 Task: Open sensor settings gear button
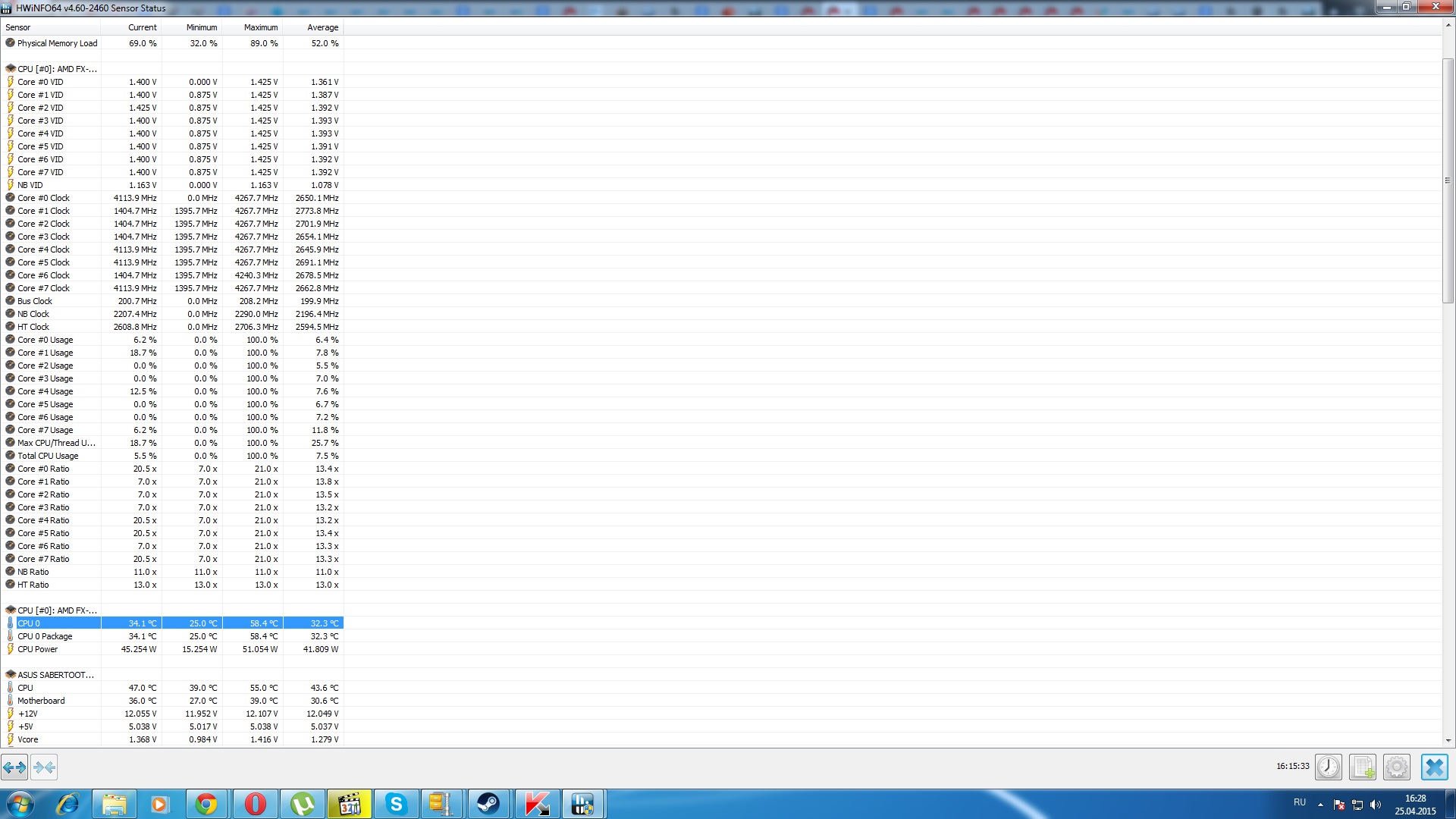click(1396, 767)
